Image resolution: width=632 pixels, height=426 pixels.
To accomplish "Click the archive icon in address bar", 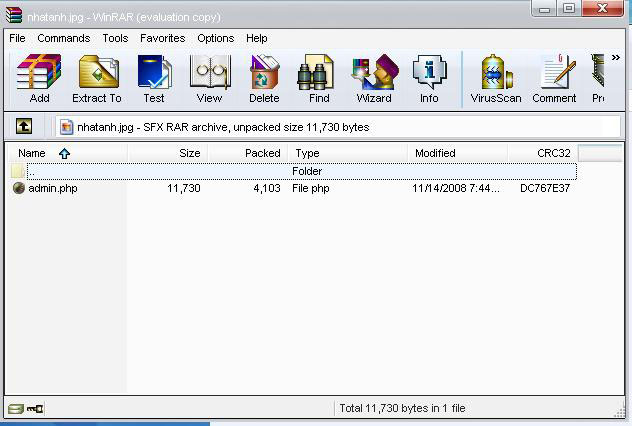I will [x=66, y=127].
